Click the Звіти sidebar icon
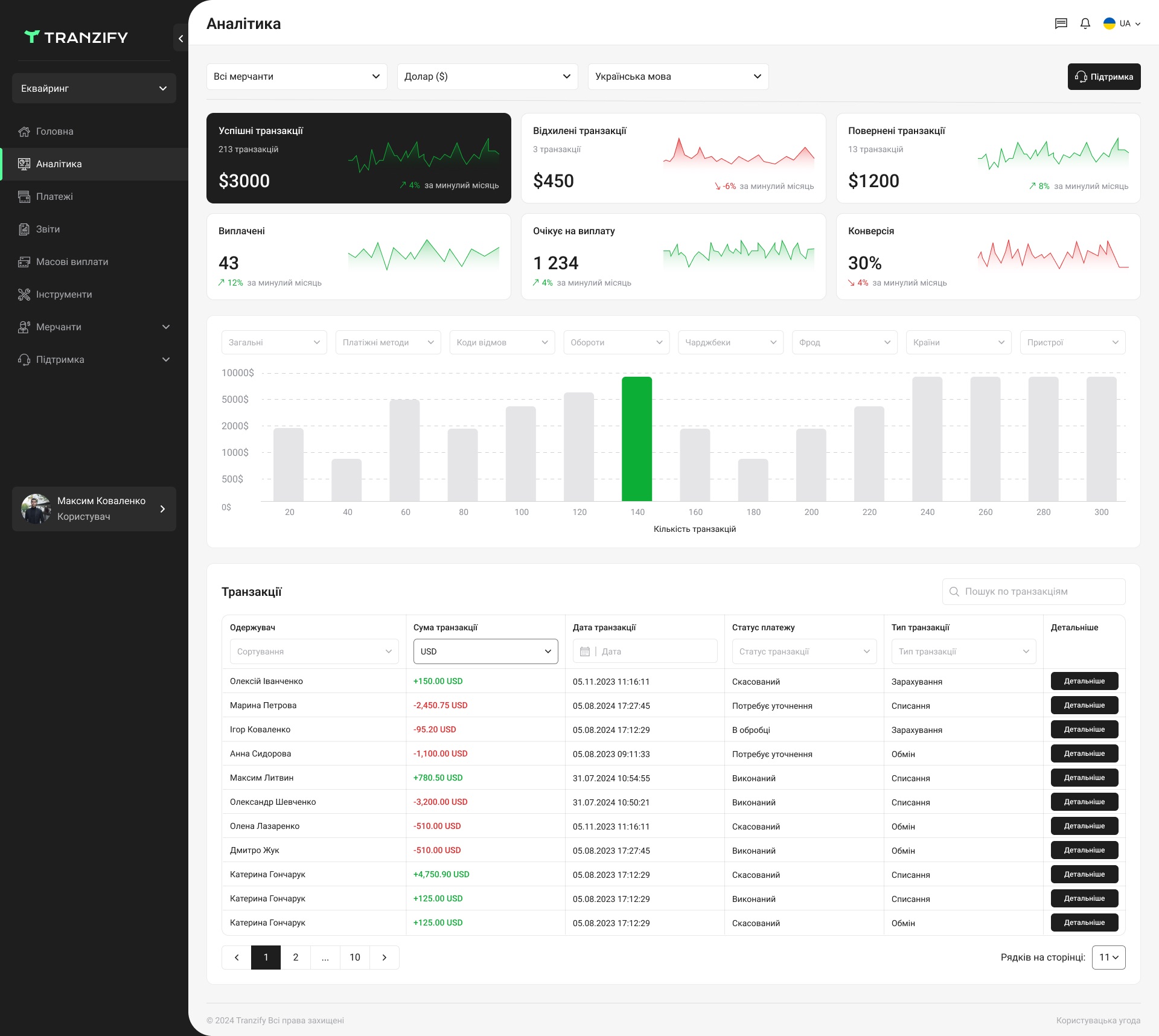The height and width of the screenshot is (1036, 1159). (24, 229)
